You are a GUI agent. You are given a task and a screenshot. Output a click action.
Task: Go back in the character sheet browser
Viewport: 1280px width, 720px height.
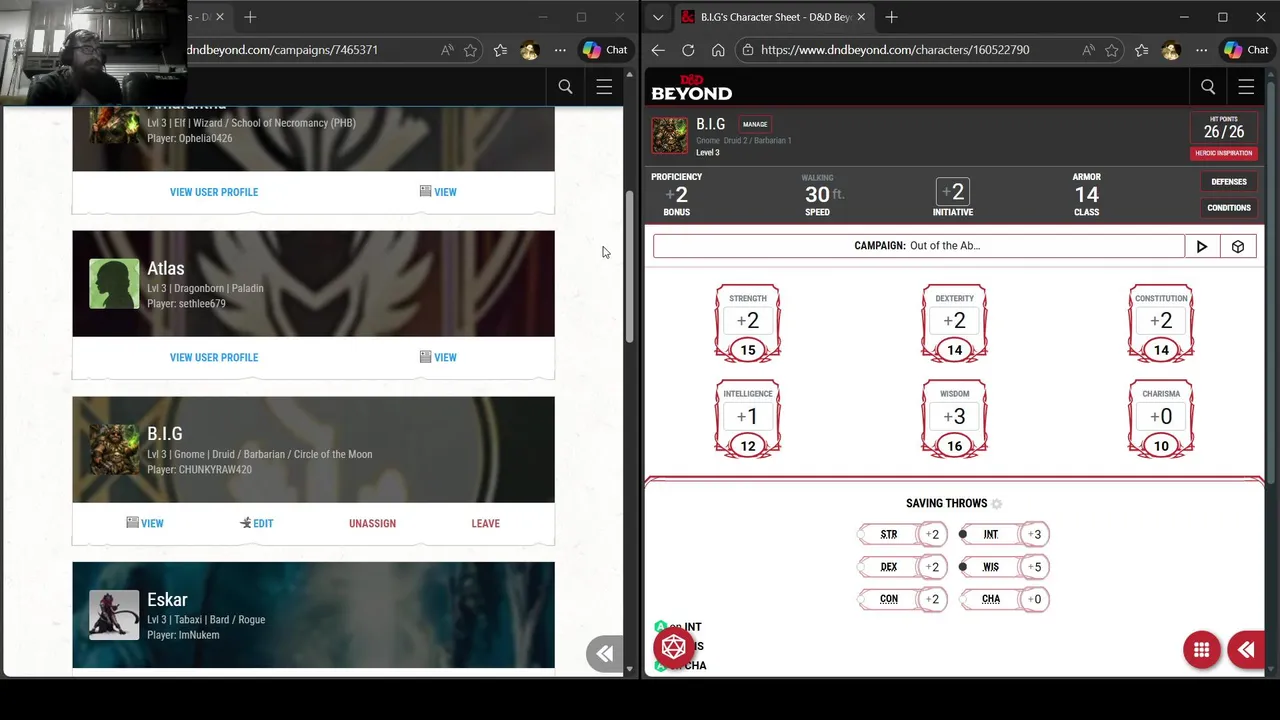[x=658, y=50]
